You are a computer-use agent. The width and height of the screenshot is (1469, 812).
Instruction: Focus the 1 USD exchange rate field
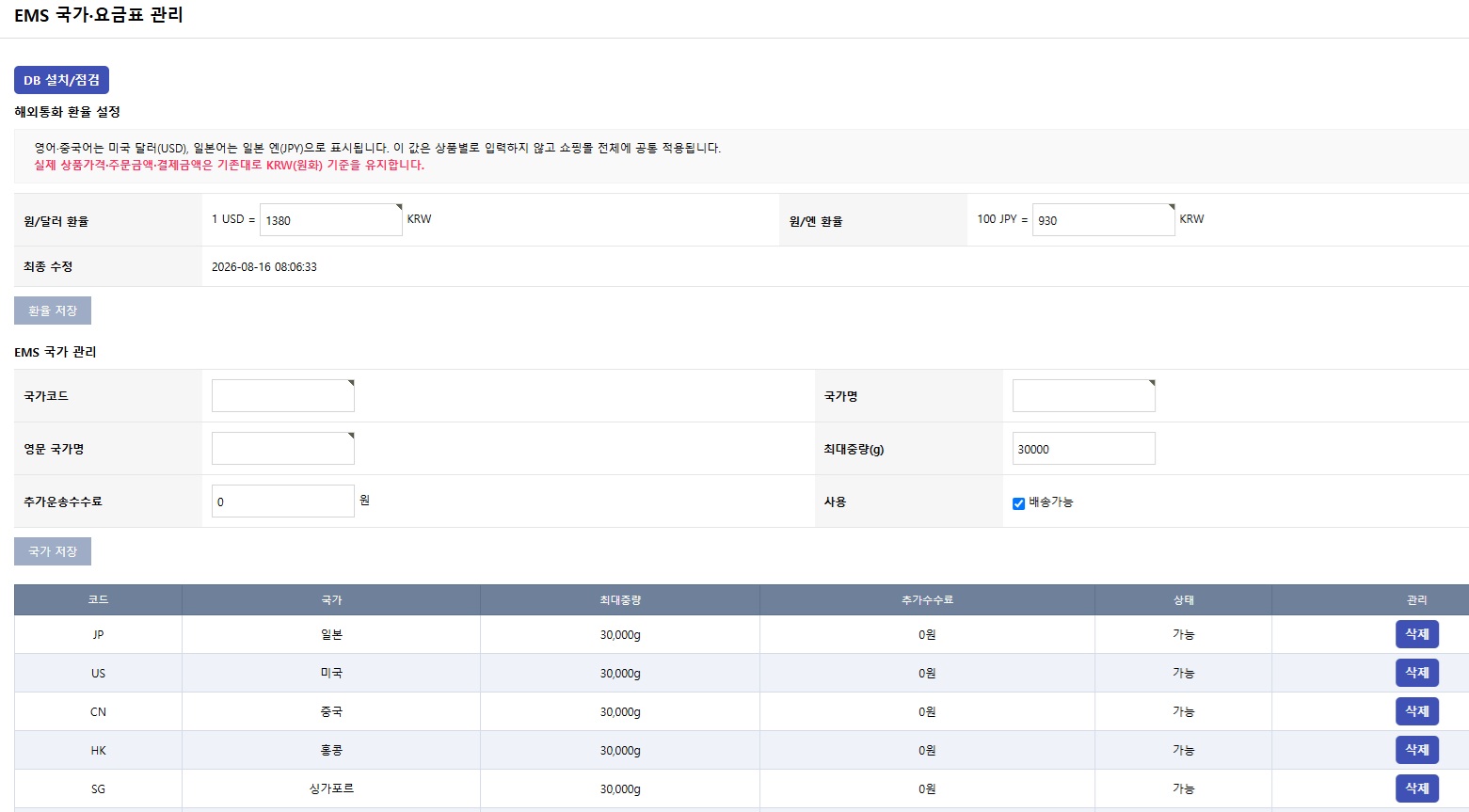tap(330, 220)
